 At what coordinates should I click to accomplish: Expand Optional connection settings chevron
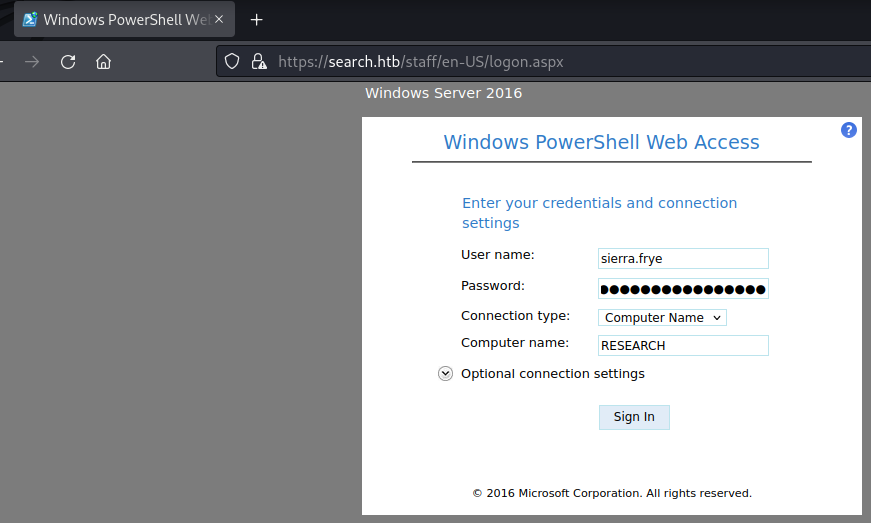pos(445,374)
